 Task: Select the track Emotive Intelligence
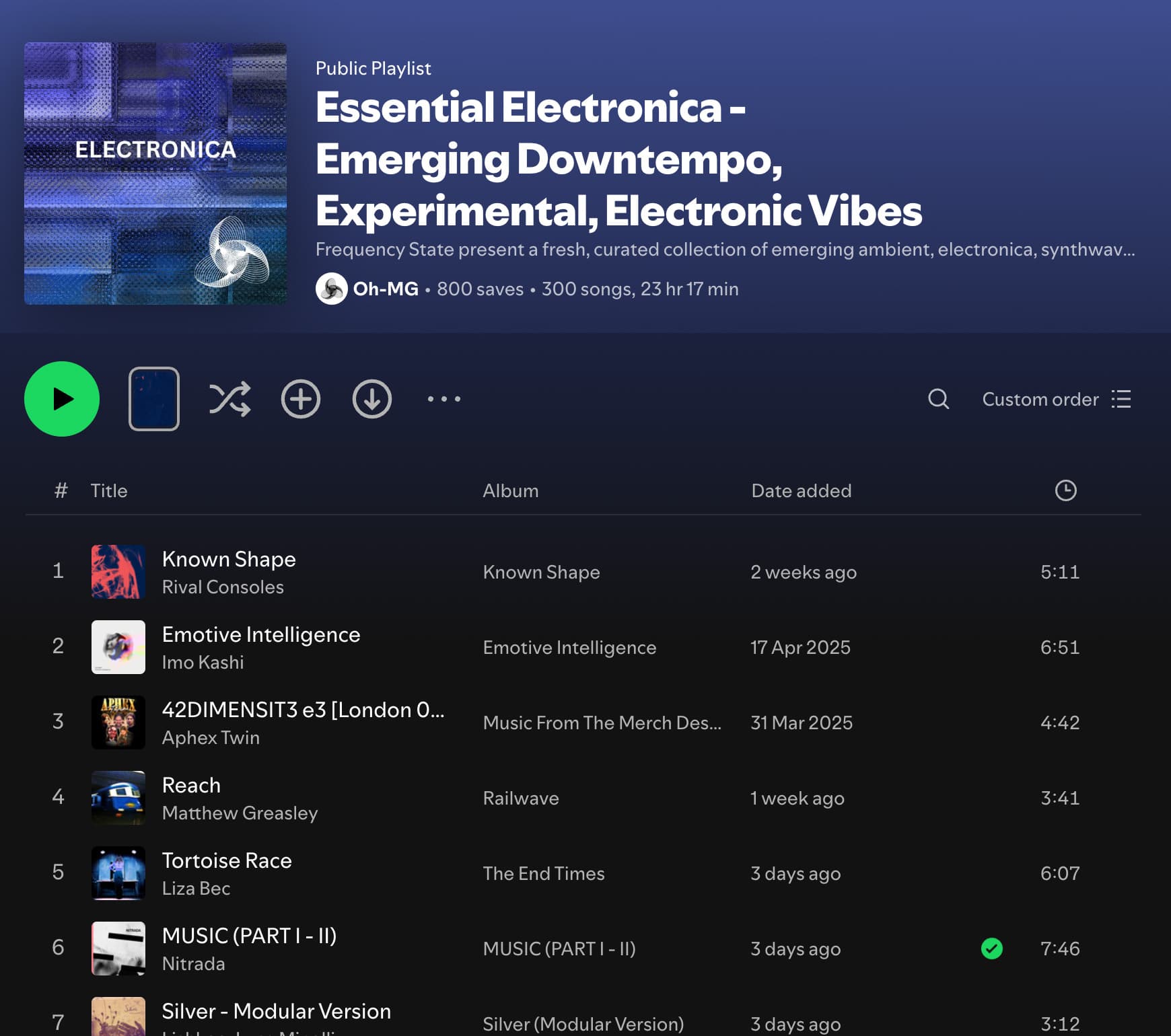tap(261, 634)
